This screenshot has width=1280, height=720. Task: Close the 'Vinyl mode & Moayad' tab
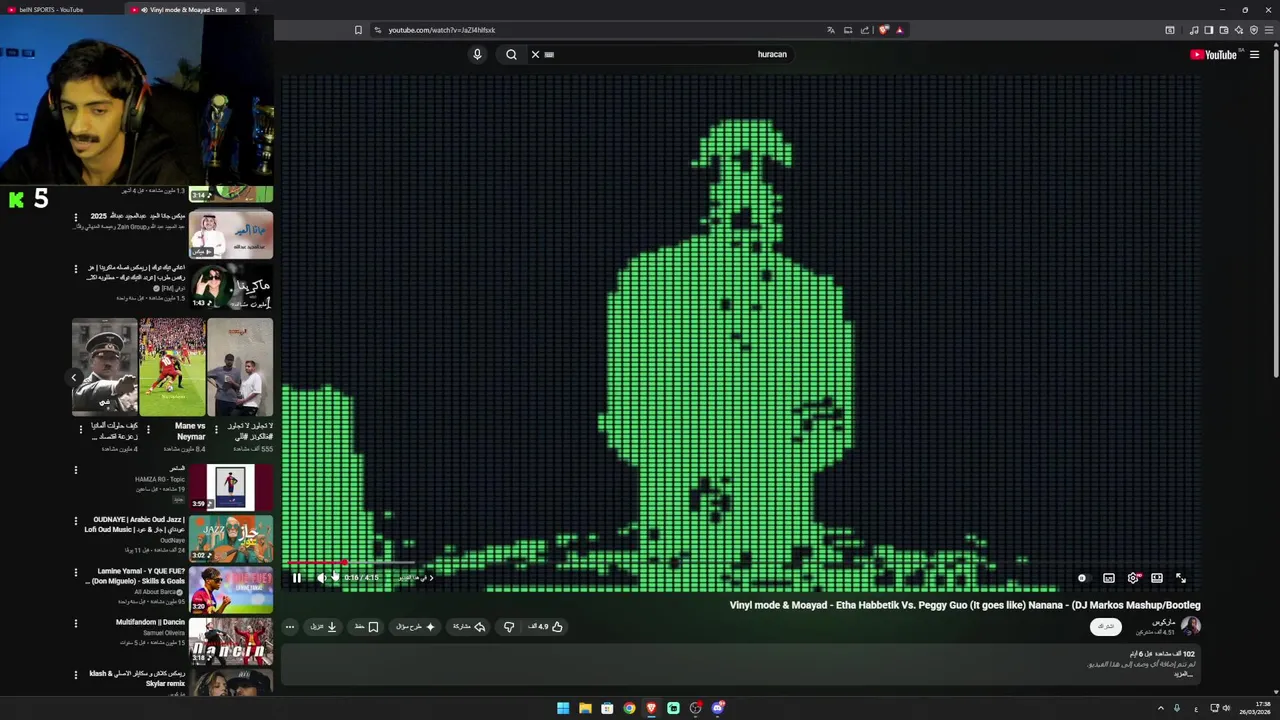click(x=237, y=10)
